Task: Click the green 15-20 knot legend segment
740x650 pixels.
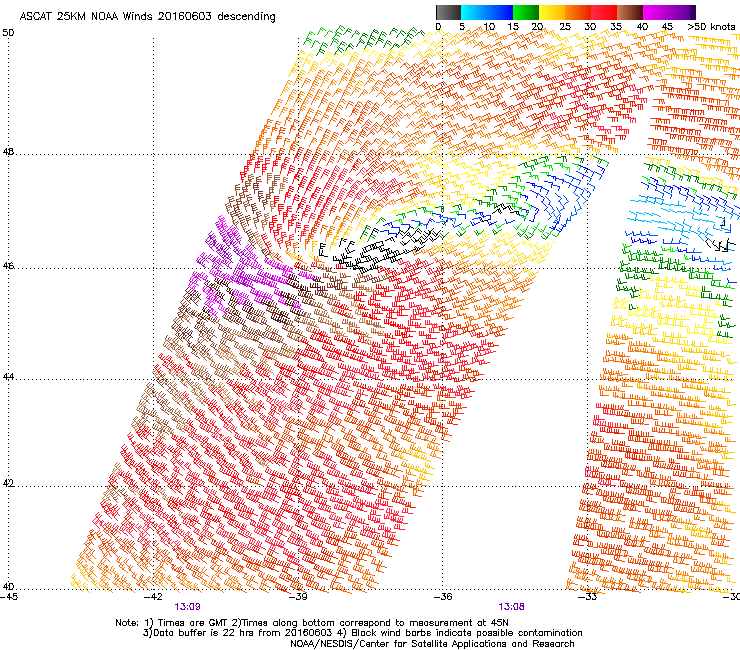Action: 526,12
